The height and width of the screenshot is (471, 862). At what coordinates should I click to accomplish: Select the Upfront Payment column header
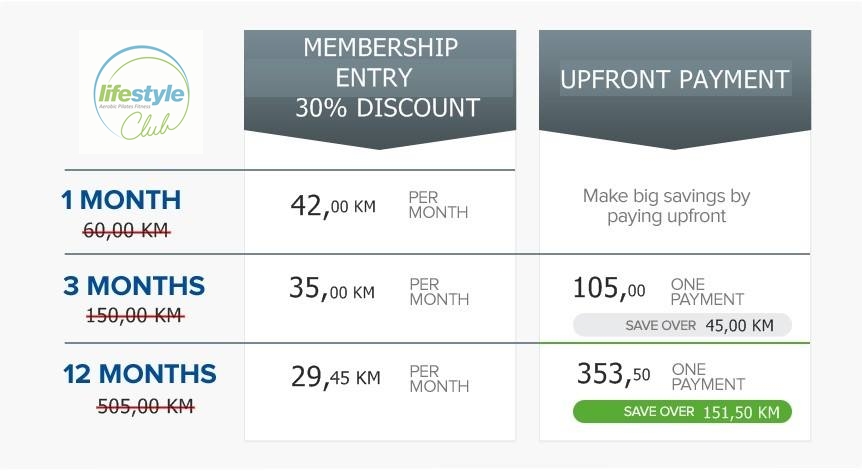[x=675, y=79]
